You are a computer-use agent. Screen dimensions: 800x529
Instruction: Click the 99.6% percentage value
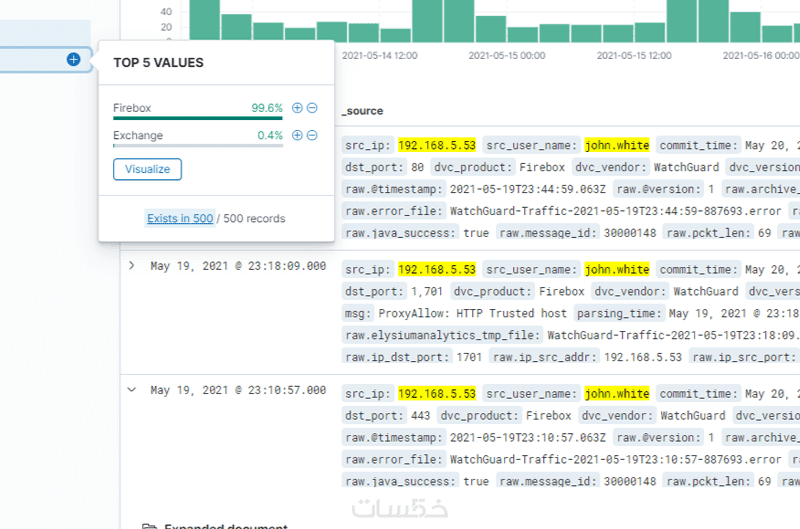267,108
